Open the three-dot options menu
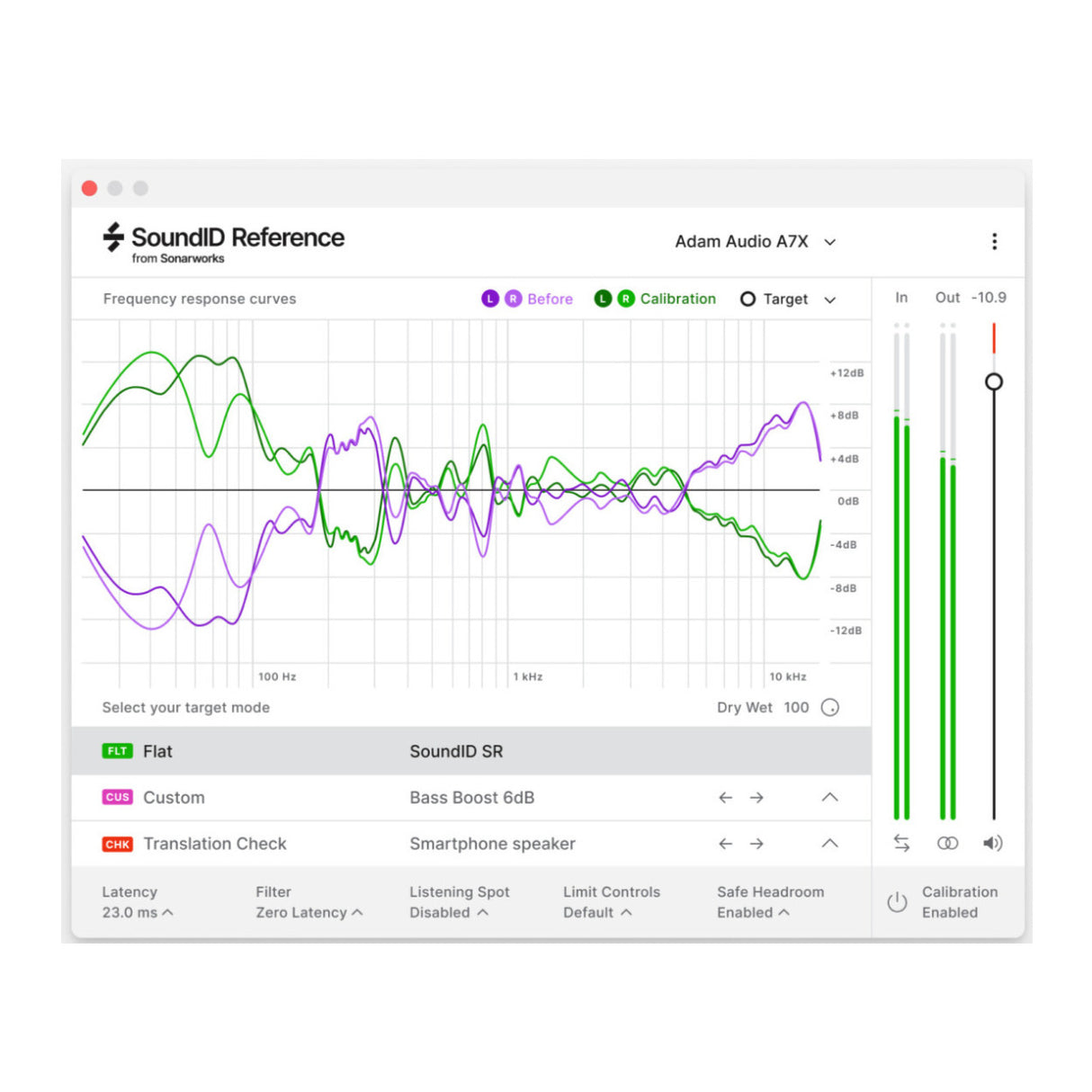Viewport: 1092px width, 1092px height. click(994, 241)
